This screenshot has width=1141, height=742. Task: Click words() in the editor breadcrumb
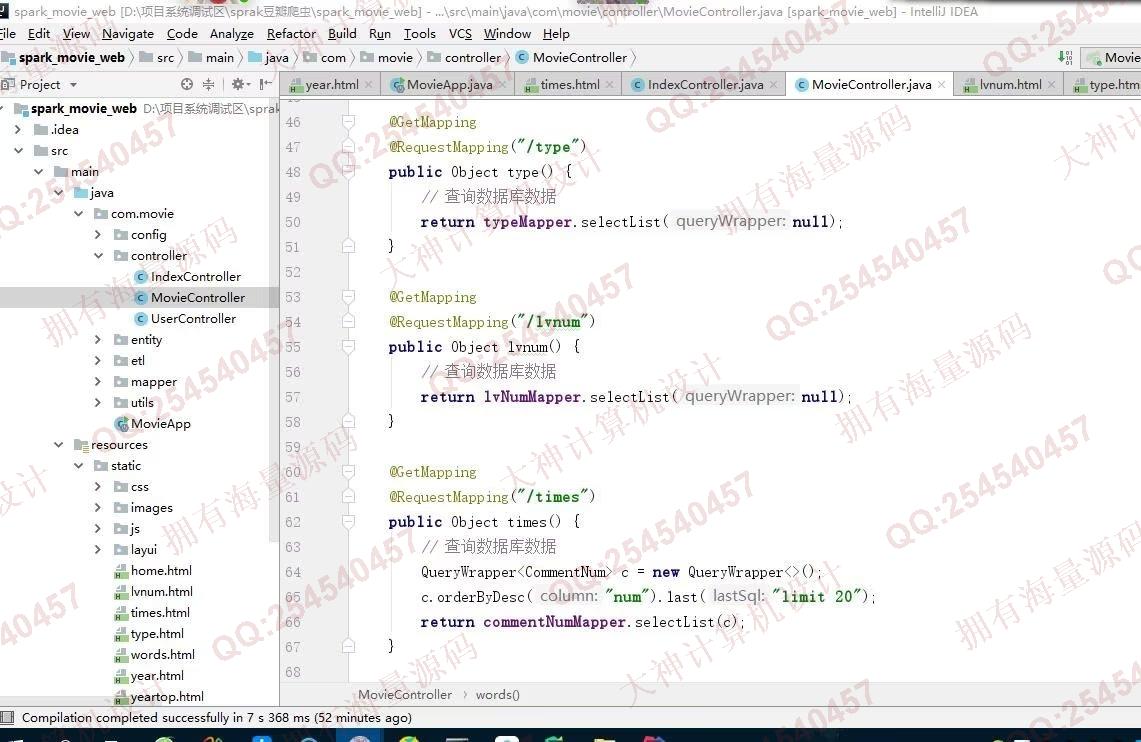[x=498, y=695]
